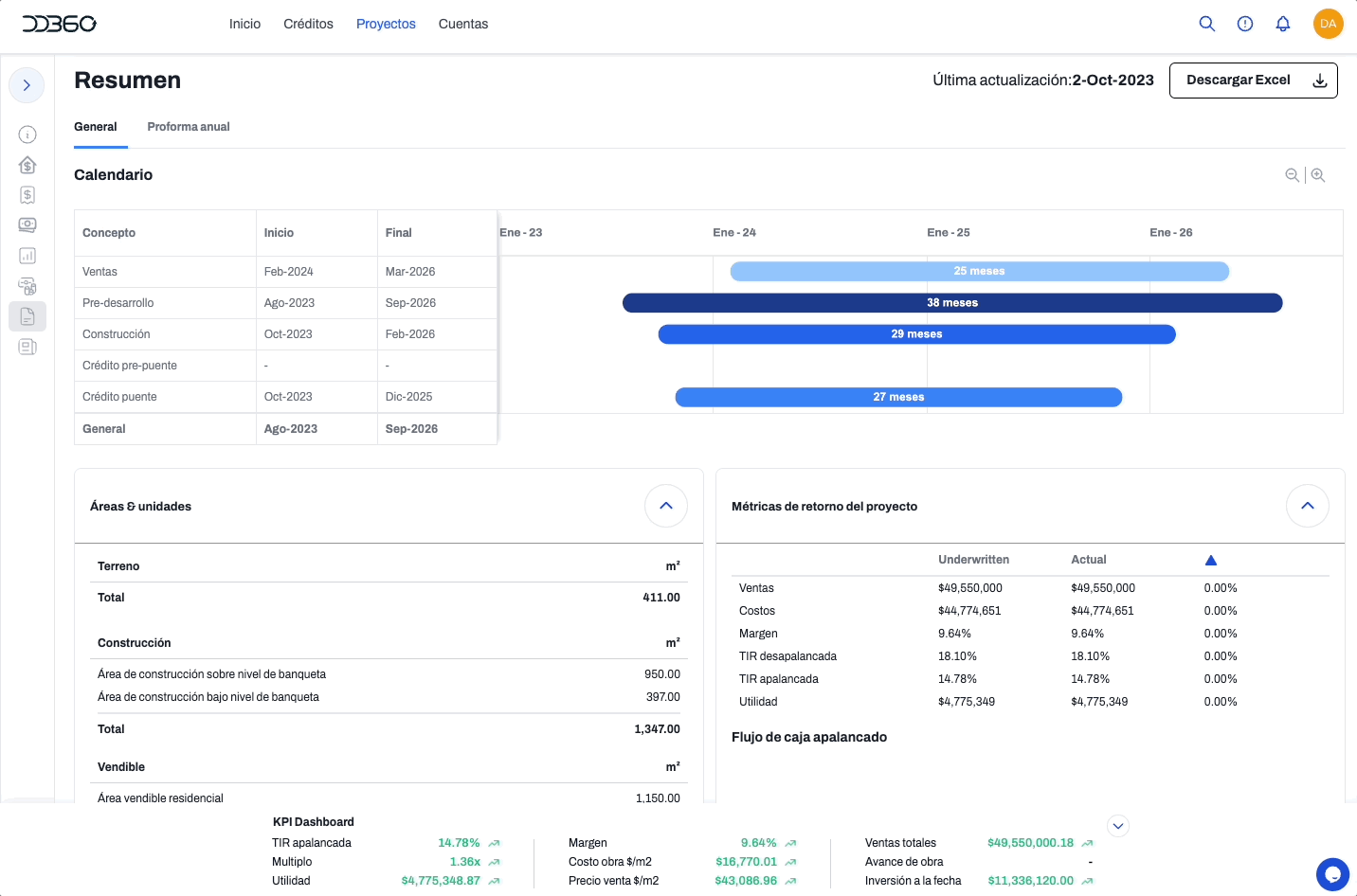The height and width of the screenshot is (896, 1357).
Task: Open the DA user avatar menu
Action: tap(1328, 24)
